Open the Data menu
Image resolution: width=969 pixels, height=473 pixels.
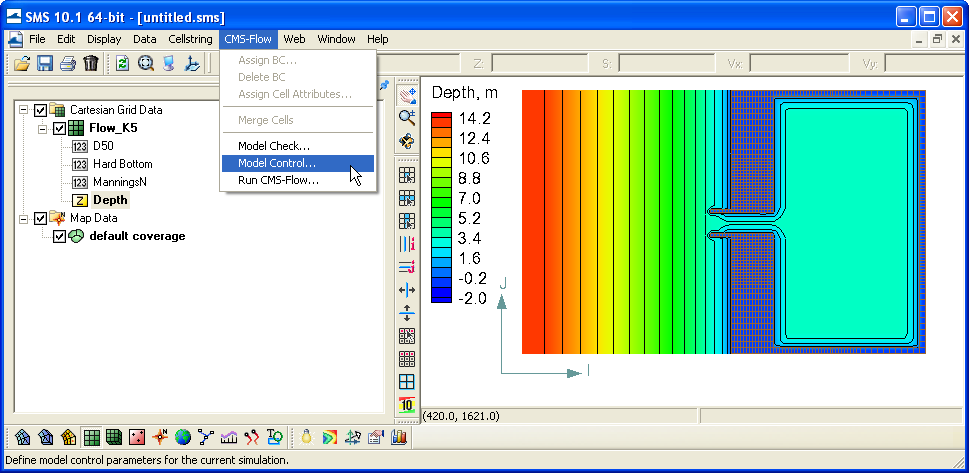coord(145,39)
